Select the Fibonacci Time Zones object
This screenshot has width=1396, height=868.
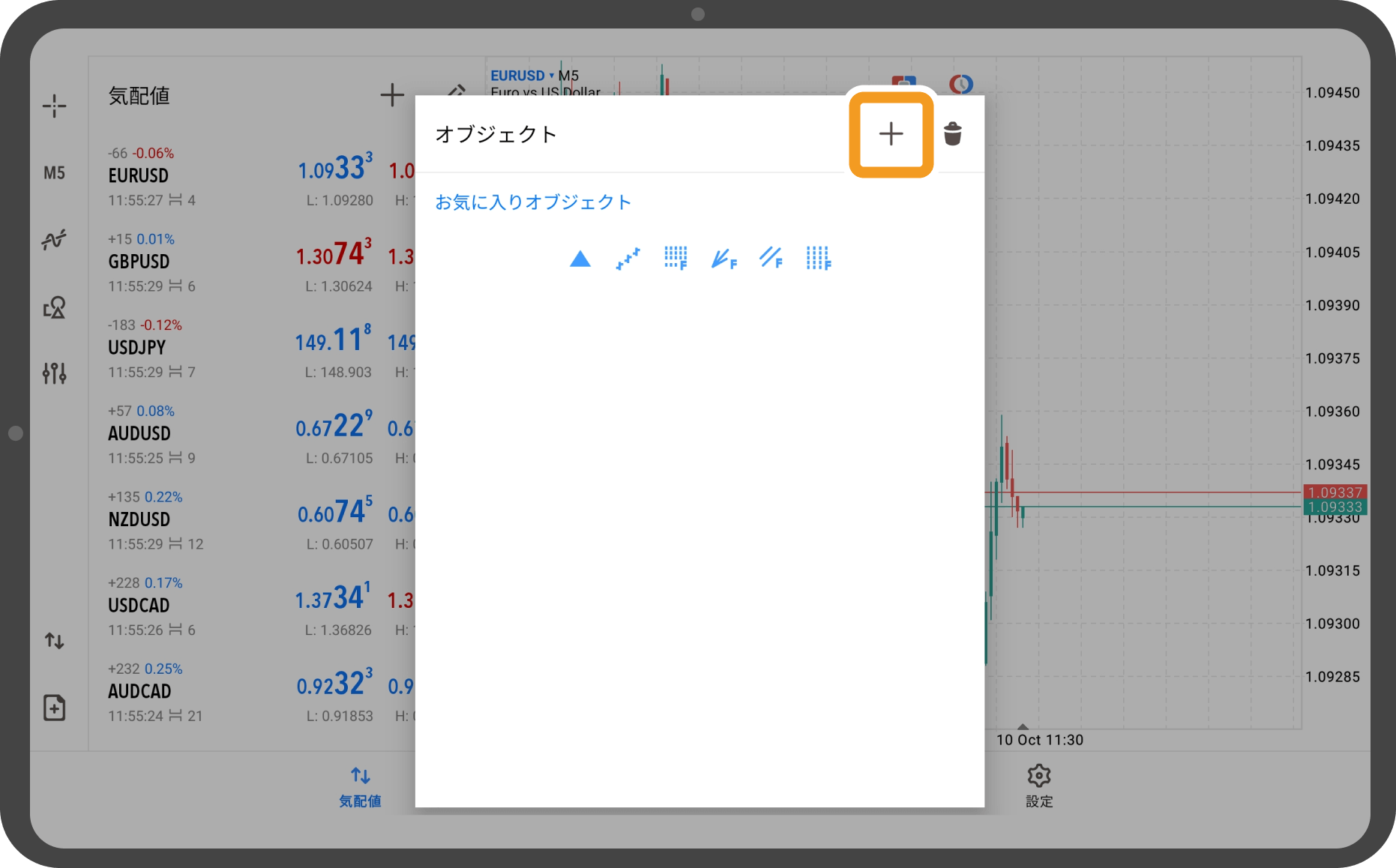817,259
